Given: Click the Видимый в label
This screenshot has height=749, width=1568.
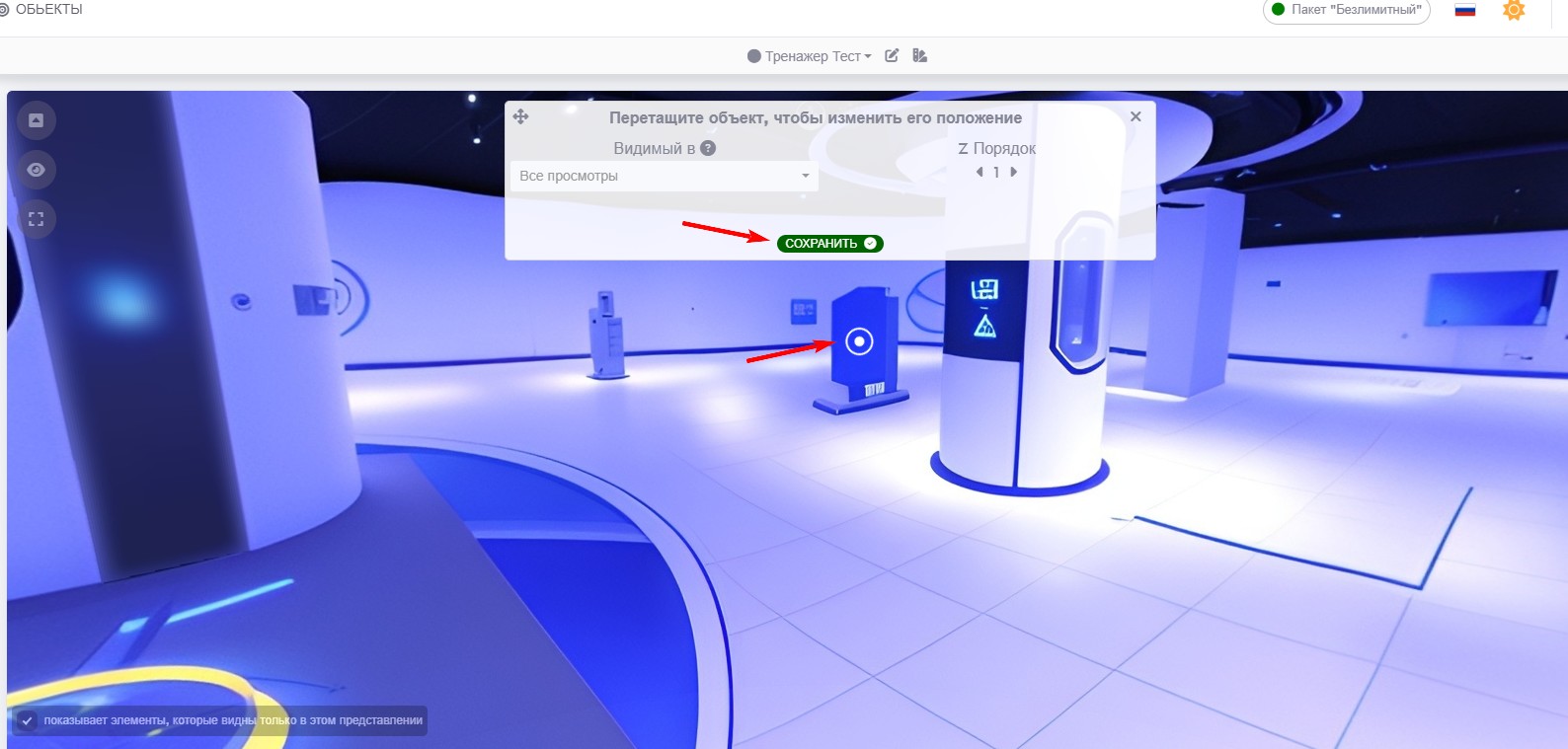Looking at the screenshot, I should pos(655,148).
